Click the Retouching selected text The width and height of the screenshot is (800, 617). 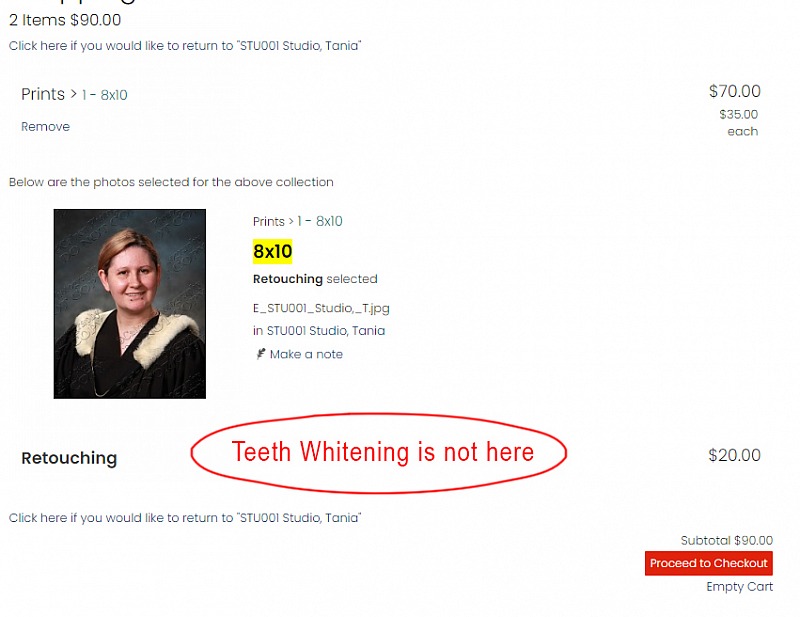(315, 279)
